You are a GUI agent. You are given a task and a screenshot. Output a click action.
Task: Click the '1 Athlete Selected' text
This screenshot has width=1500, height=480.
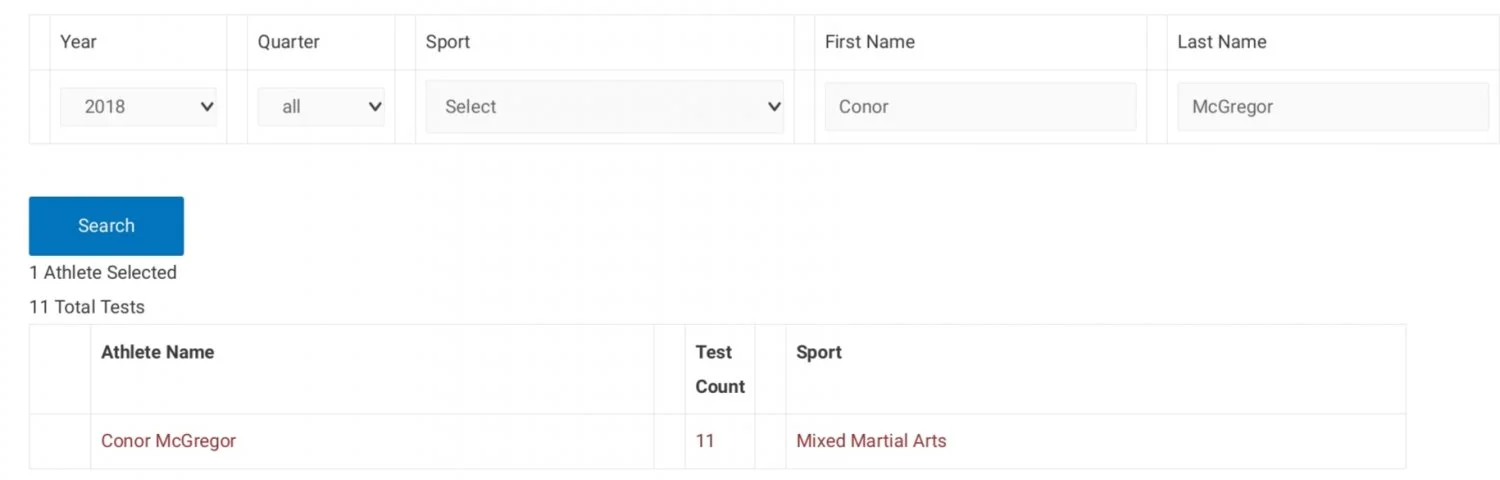click(x=103, y=273)
